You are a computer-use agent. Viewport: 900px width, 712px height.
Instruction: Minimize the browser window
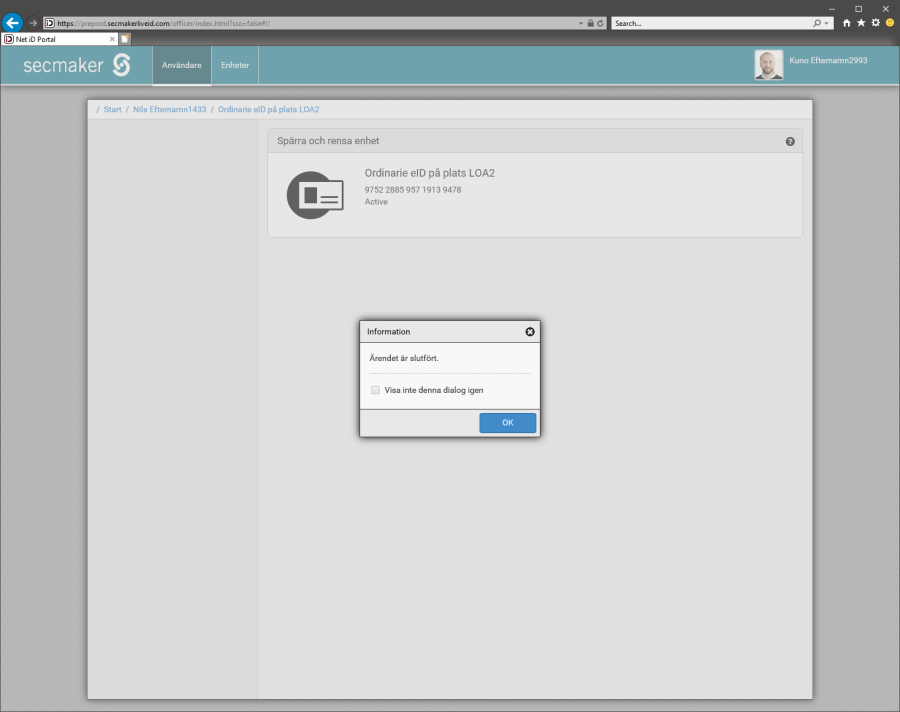pos(832,9)
